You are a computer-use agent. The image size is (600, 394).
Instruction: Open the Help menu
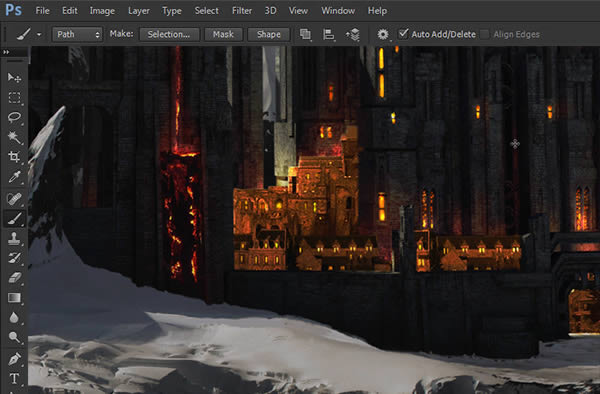[x=377, y=11]
